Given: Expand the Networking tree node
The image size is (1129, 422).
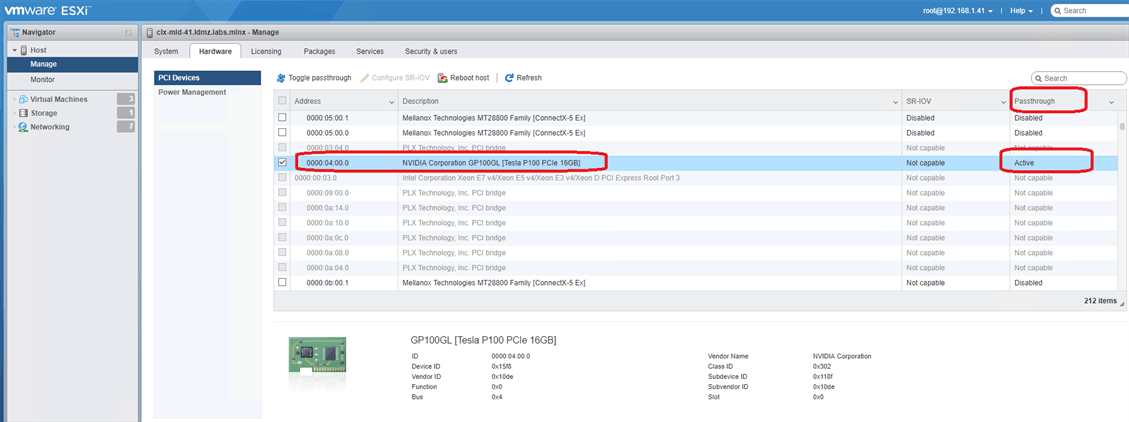Looking at the screenshot, I should 14,127.
